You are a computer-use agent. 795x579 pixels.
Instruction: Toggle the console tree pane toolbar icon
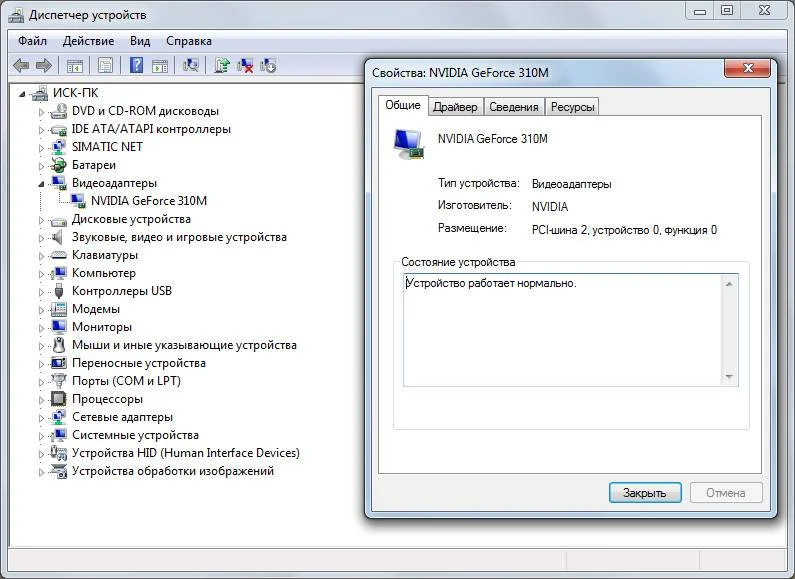tap(75, 65)
